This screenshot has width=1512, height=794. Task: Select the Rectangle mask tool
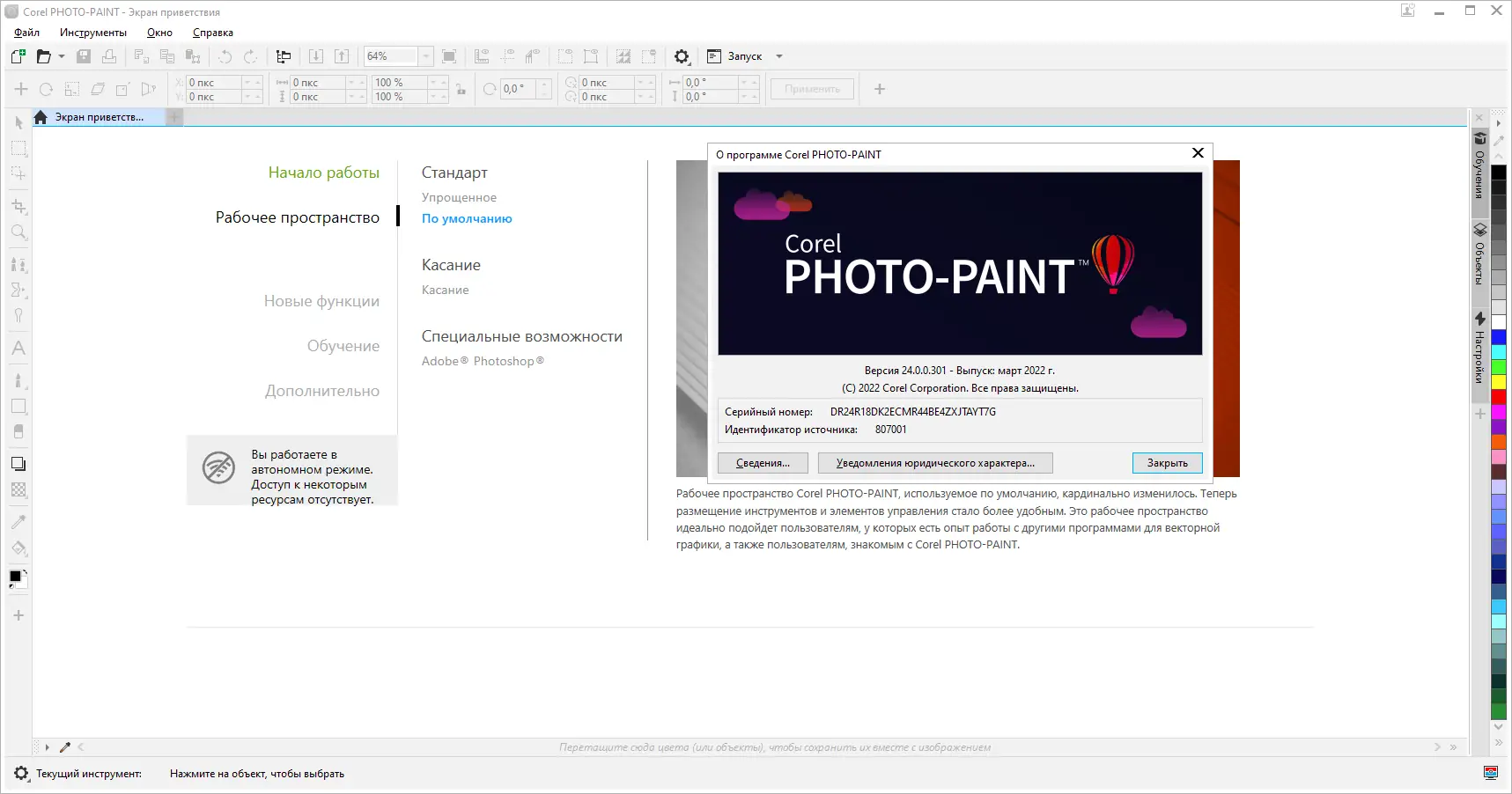click(x=18, y=149)
